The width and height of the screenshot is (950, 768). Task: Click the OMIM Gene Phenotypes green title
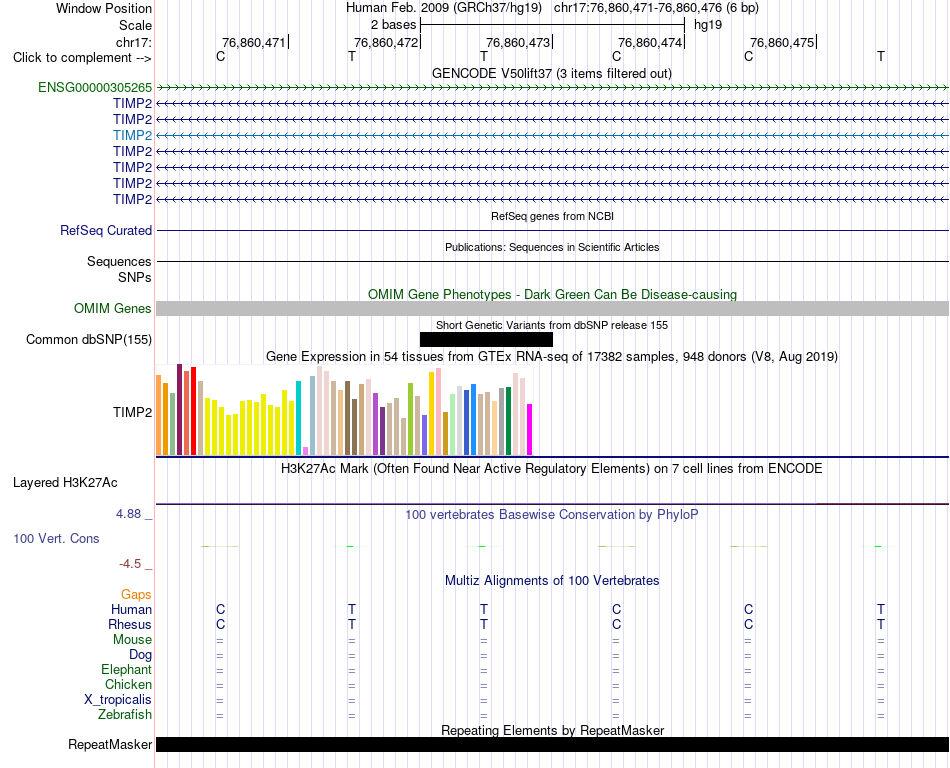[x=552, y=294]
